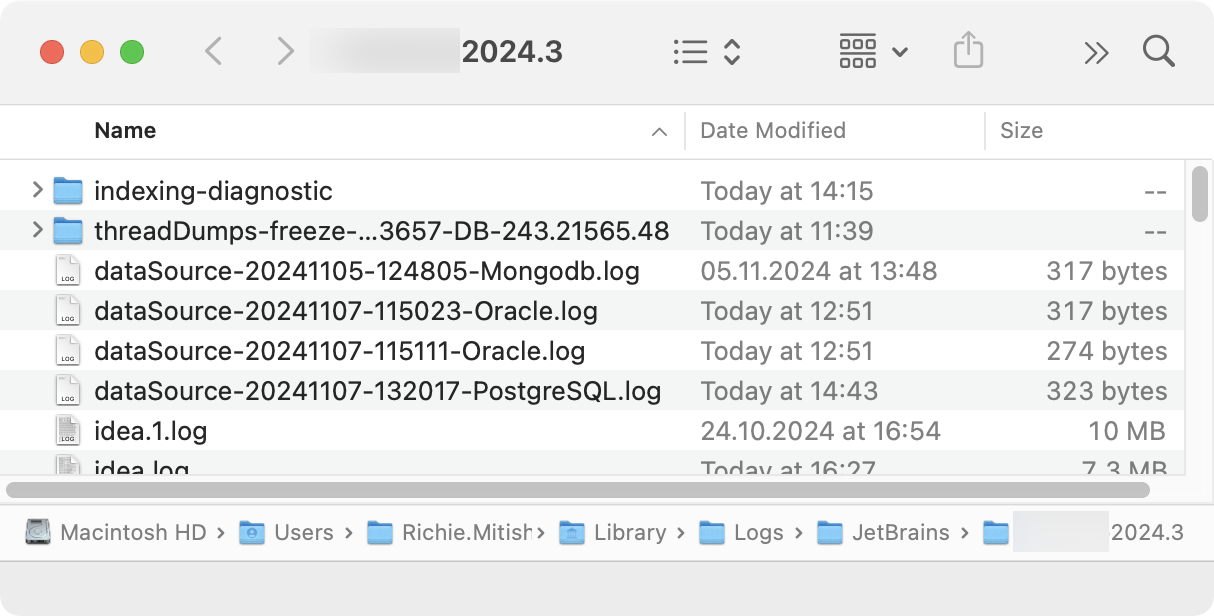This screenshot has height=616, width=1214.
Task: Open the Share menu icon
Action: point(967,51)
